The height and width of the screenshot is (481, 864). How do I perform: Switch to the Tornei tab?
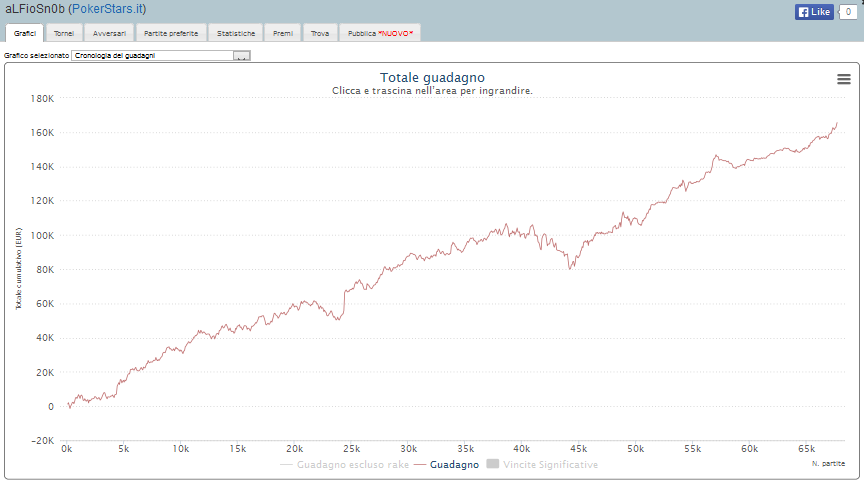64,33
